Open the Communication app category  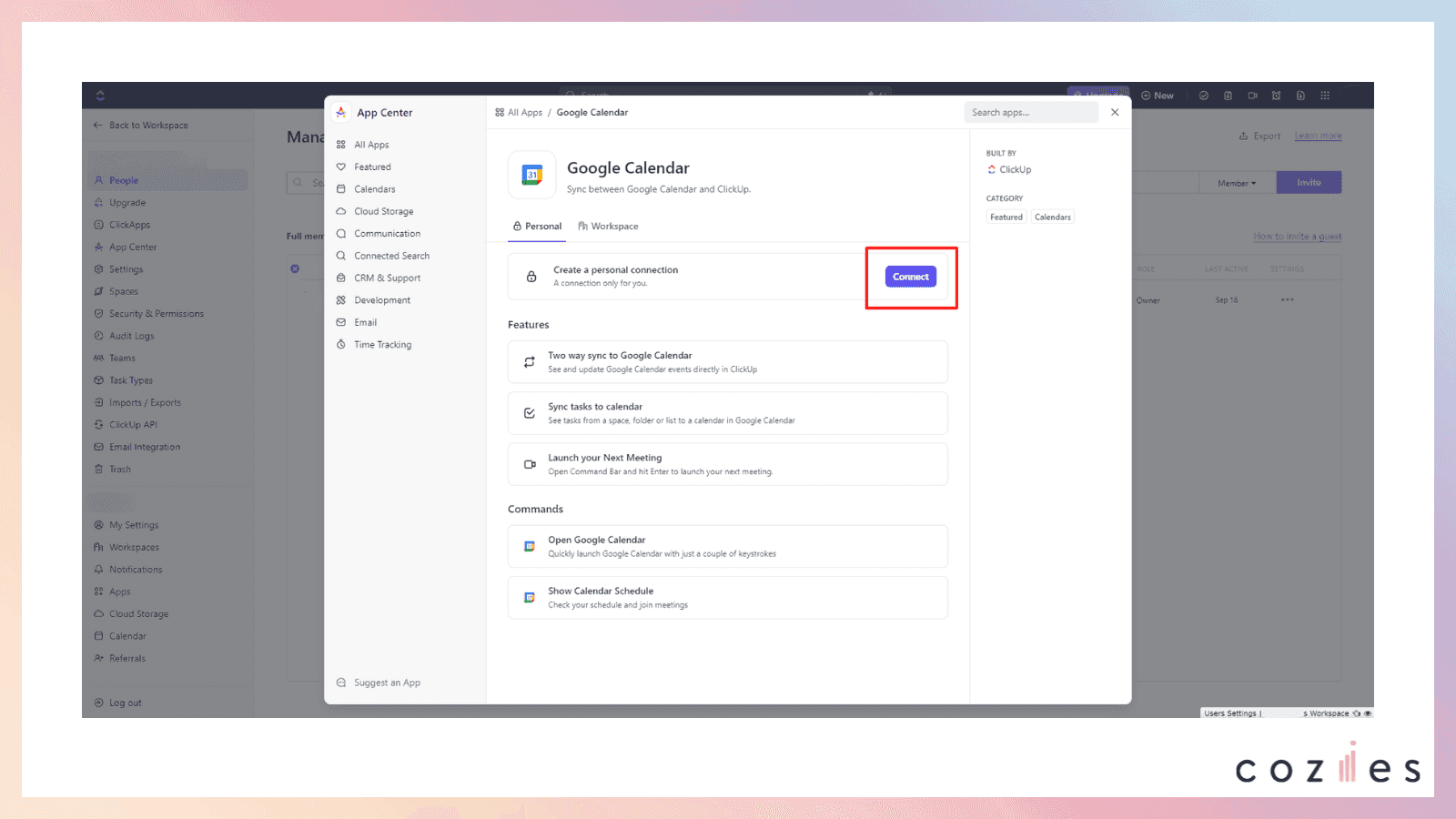point(387,234)
